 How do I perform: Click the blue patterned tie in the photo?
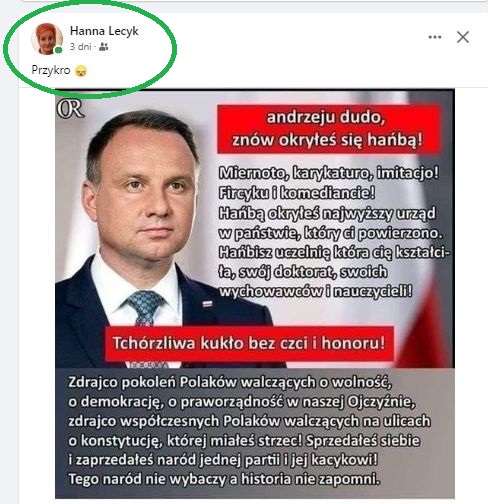[145, 307]
